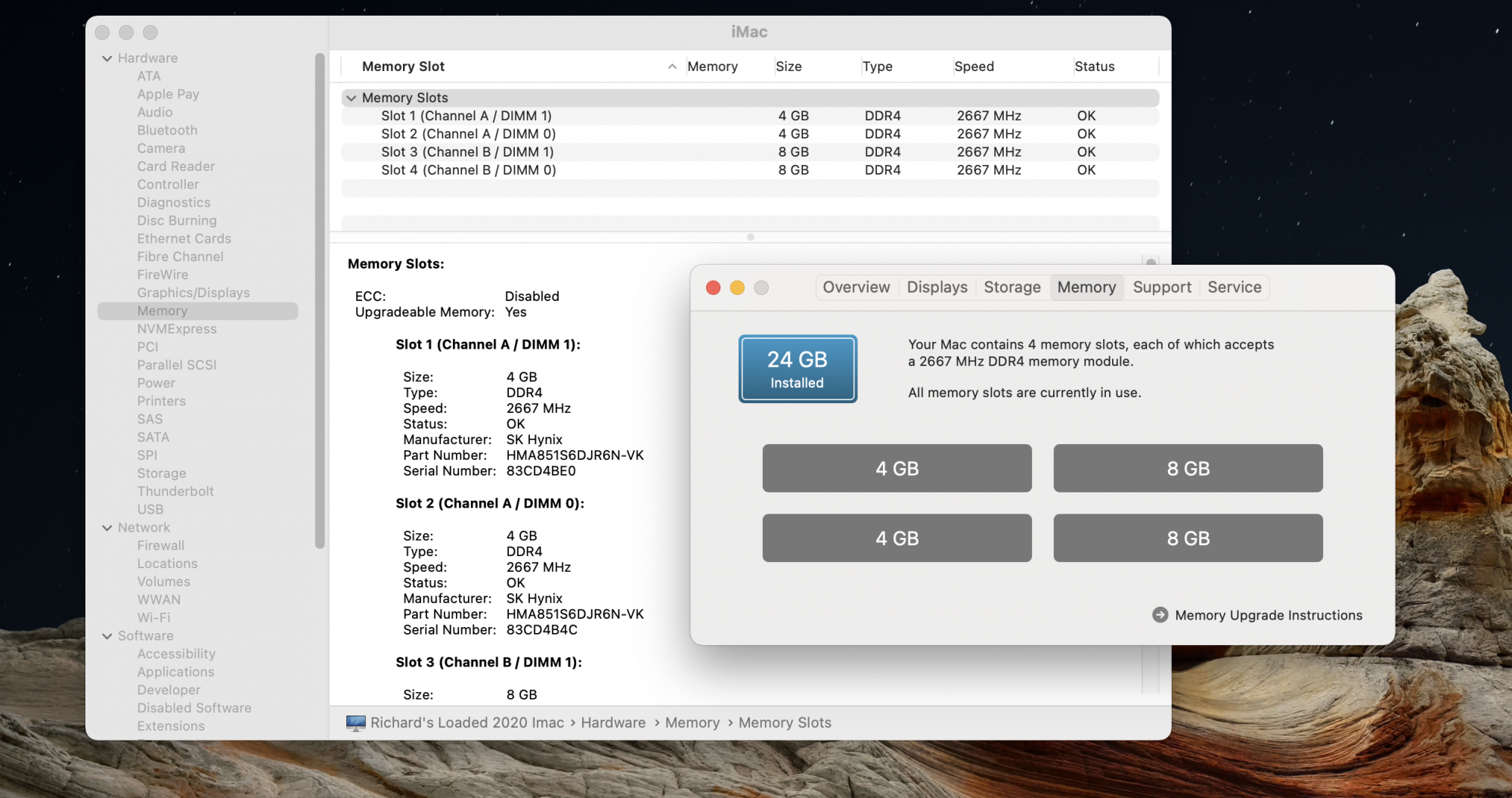1512x798 pixels.
Task: Select Graphics/Displays in the sidebar
Action: (194, 293)
